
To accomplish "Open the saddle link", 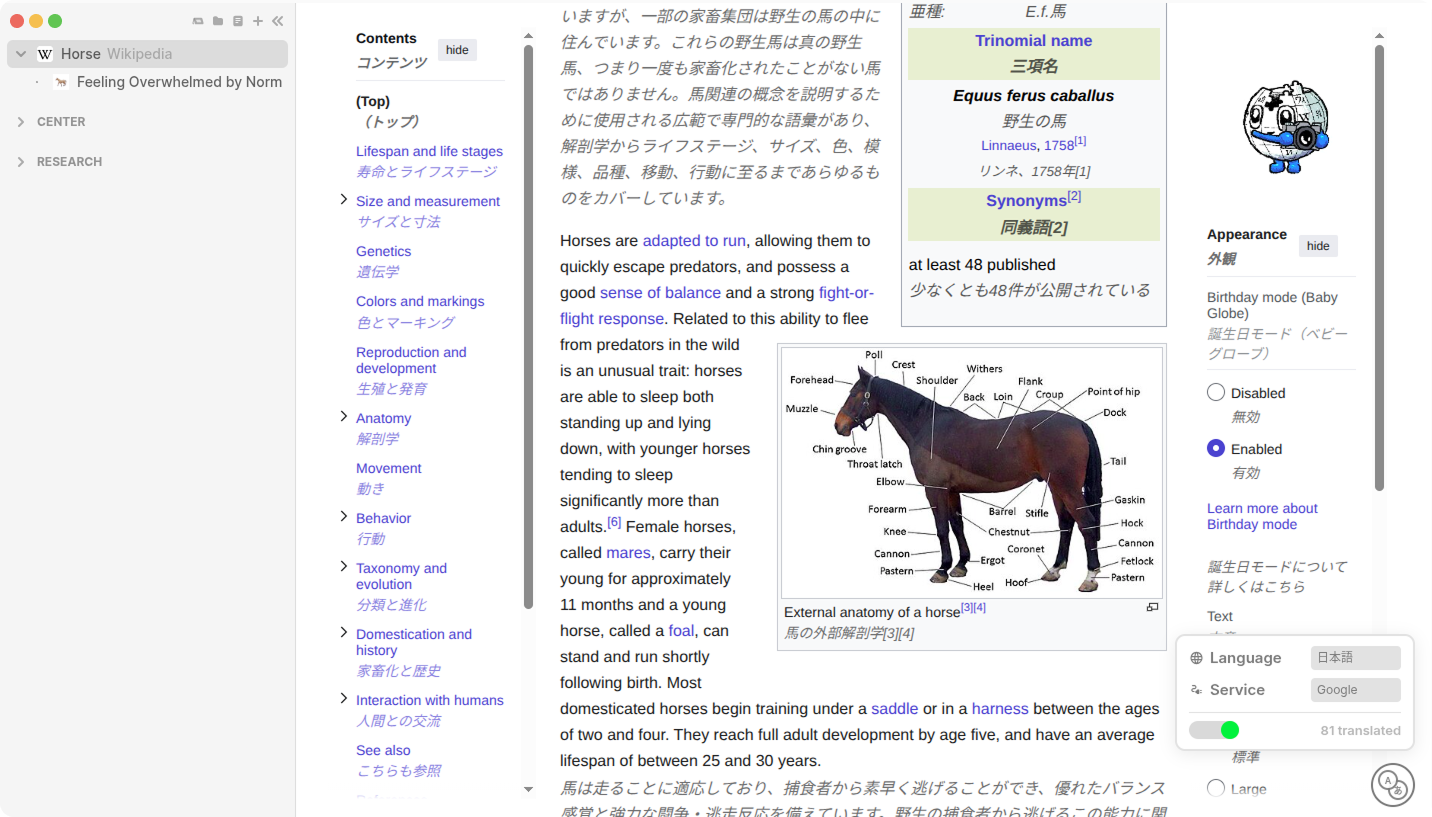I will (894, 709).
